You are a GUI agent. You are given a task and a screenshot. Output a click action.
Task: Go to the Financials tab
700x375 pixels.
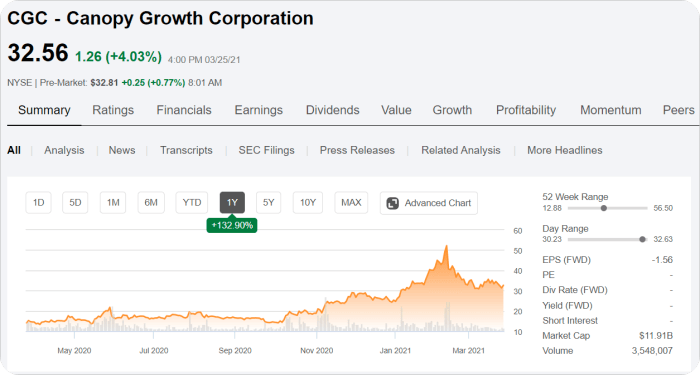(184, 110)
